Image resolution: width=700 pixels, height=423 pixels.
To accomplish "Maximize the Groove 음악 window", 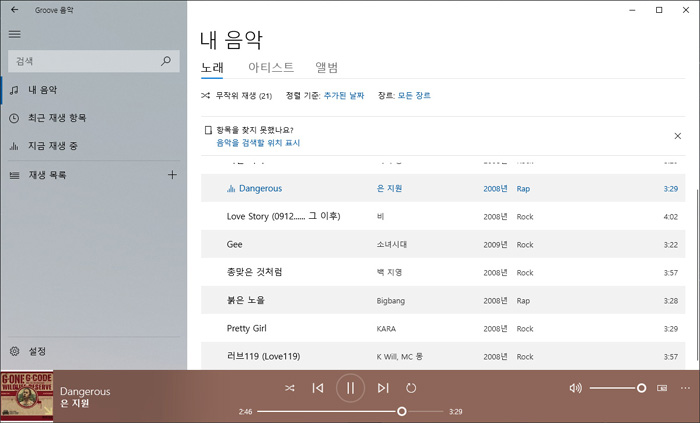I will pos(659,10).
